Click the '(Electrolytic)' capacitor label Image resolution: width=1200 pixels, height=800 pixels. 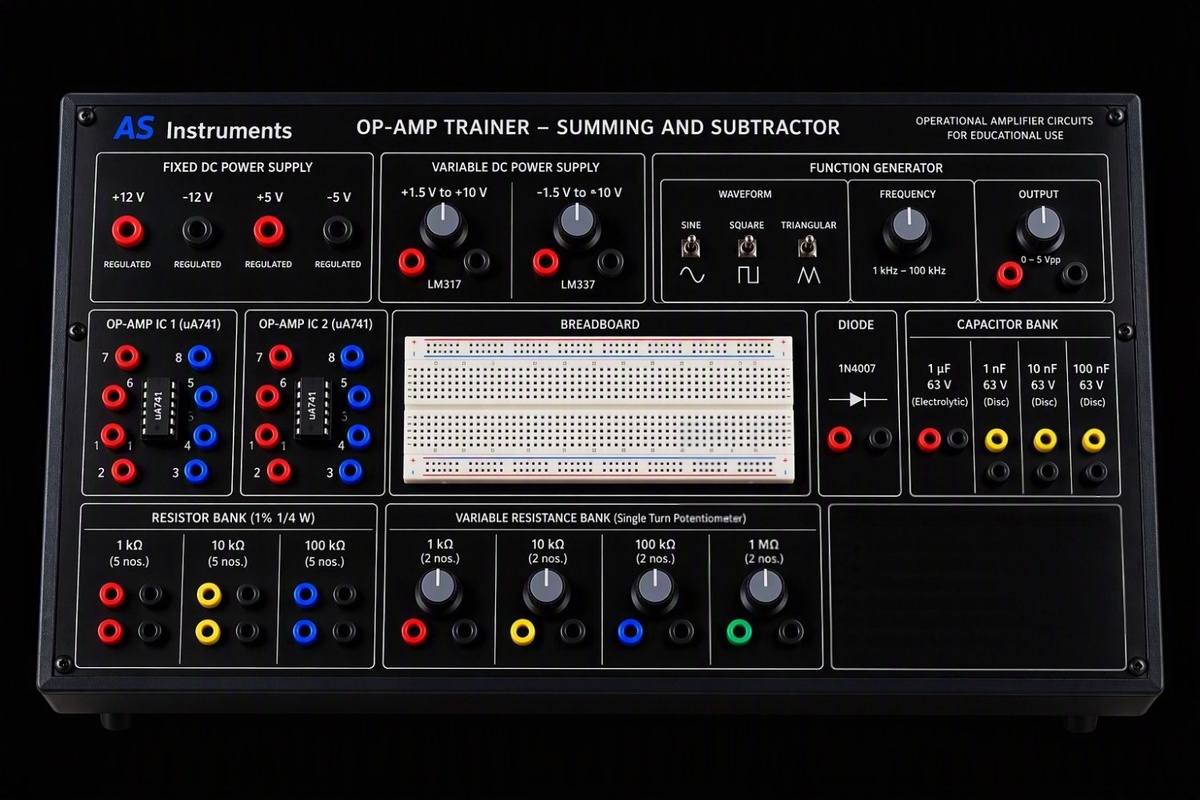pos(939,401)
